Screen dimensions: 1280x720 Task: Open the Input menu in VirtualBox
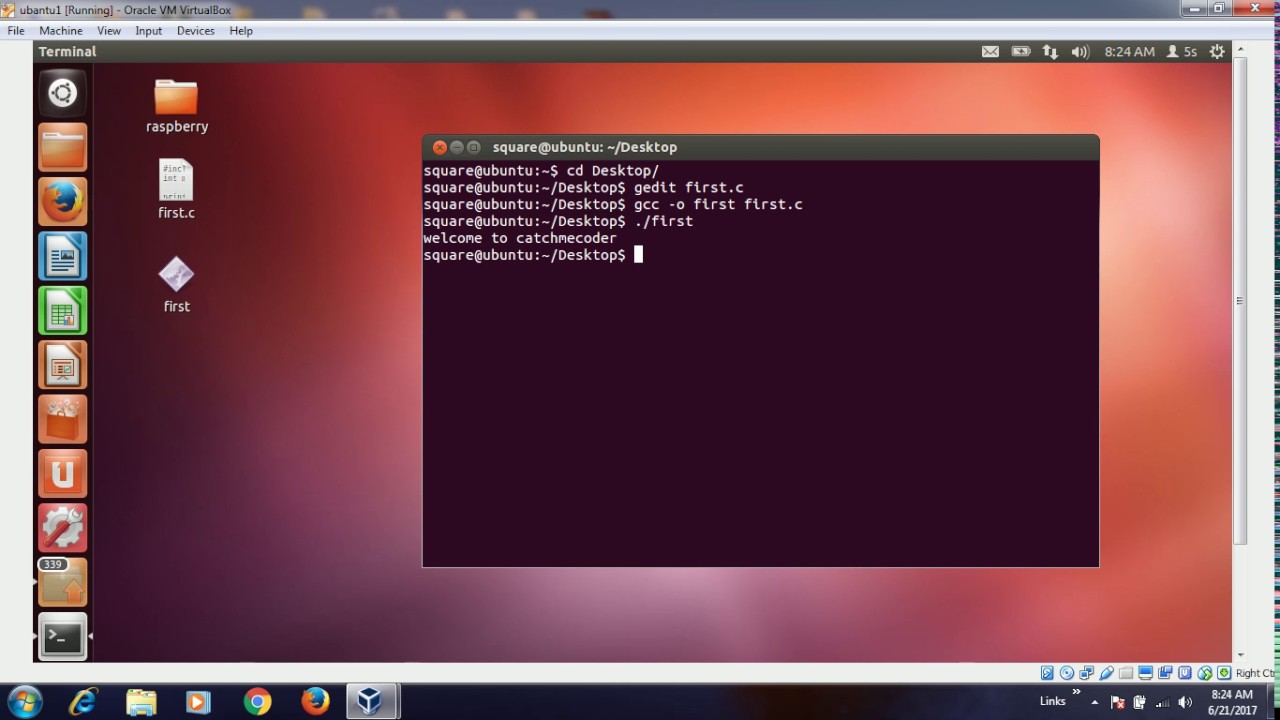(149, 31)
